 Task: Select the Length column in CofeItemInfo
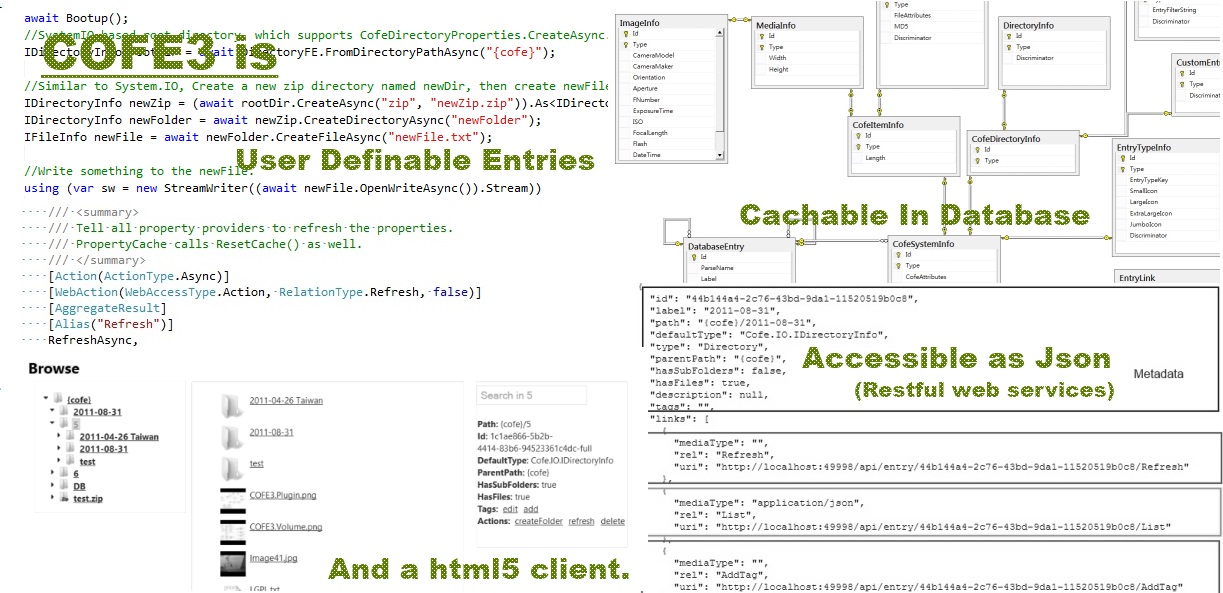point(875,158)
